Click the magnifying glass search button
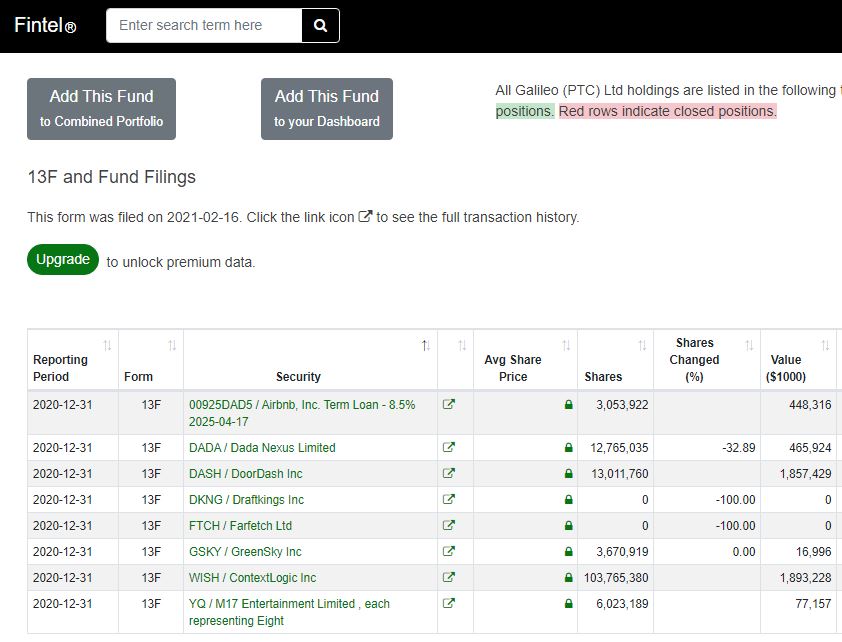This screenshot has height=642, width=842. point(320,26)
